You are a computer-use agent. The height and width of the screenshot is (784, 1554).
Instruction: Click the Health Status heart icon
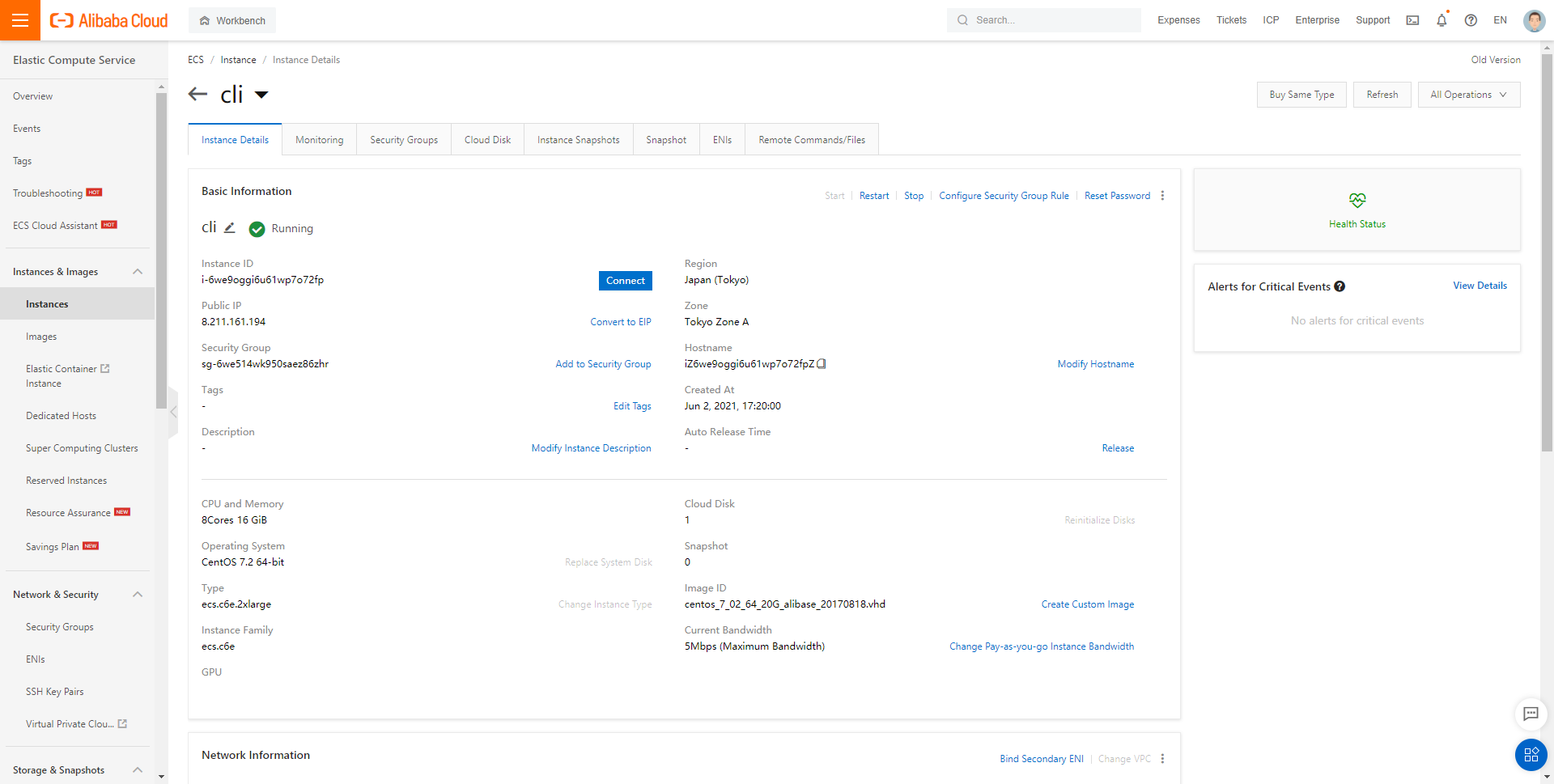click(x=1357, y=200)
